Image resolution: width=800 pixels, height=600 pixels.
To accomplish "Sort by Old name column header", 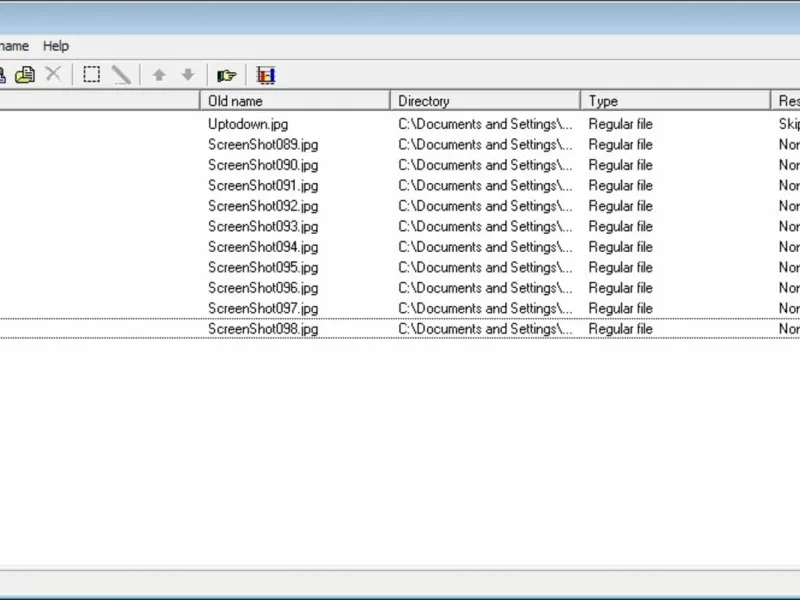I will click(x=295, y=101).
